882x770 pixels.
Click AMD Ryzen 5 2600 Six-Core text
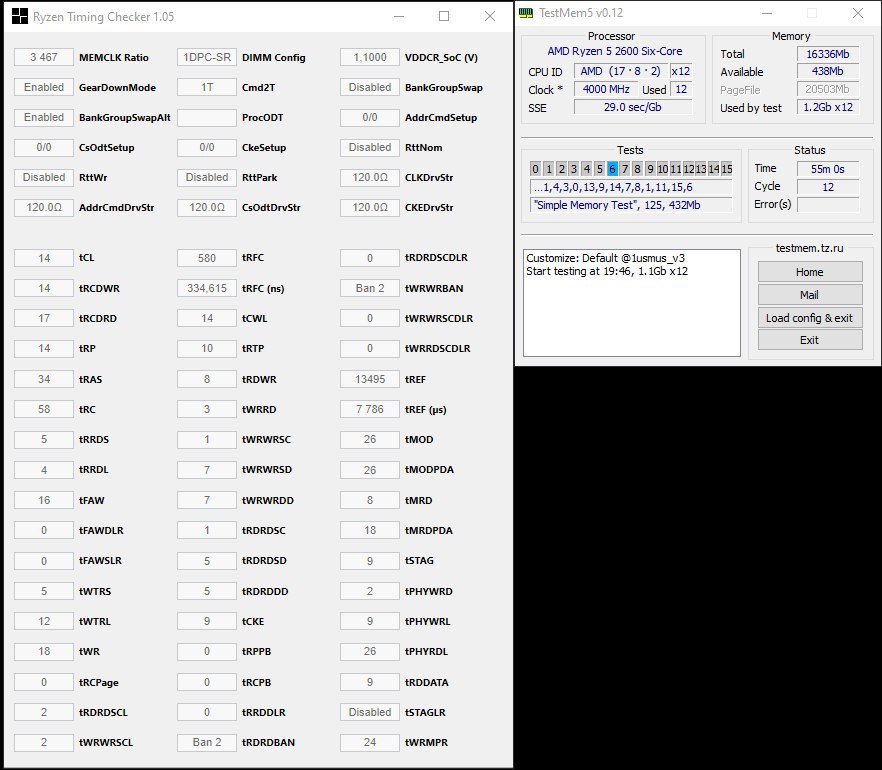(614, 51)
